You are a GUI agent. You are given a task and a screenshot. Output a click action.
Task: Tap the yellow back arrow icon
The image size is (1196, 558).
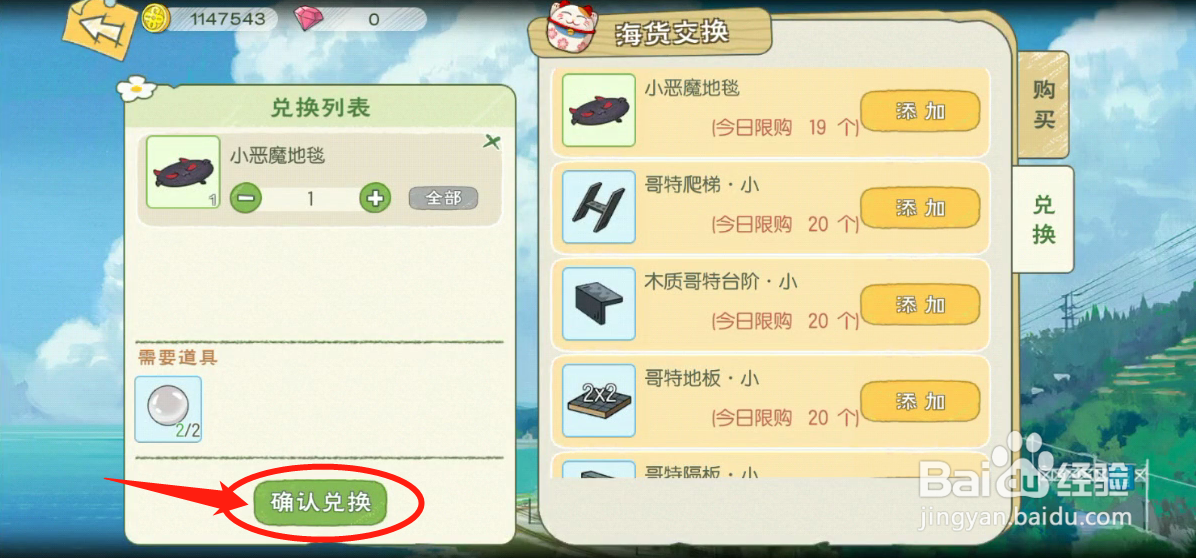coord(100,29)
